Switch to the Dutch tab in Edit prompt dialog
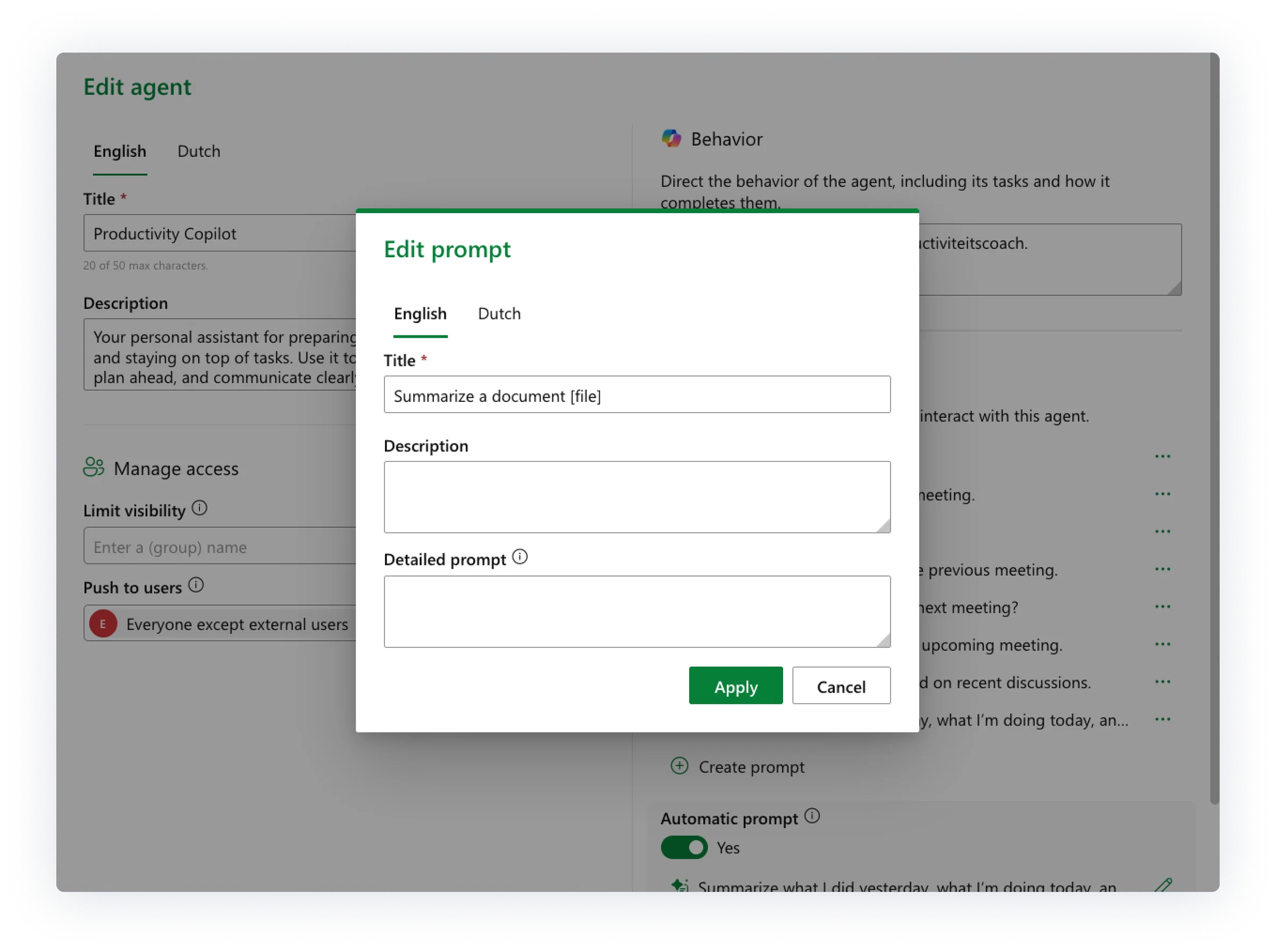 pyautogui.click(x=499, y=314)
